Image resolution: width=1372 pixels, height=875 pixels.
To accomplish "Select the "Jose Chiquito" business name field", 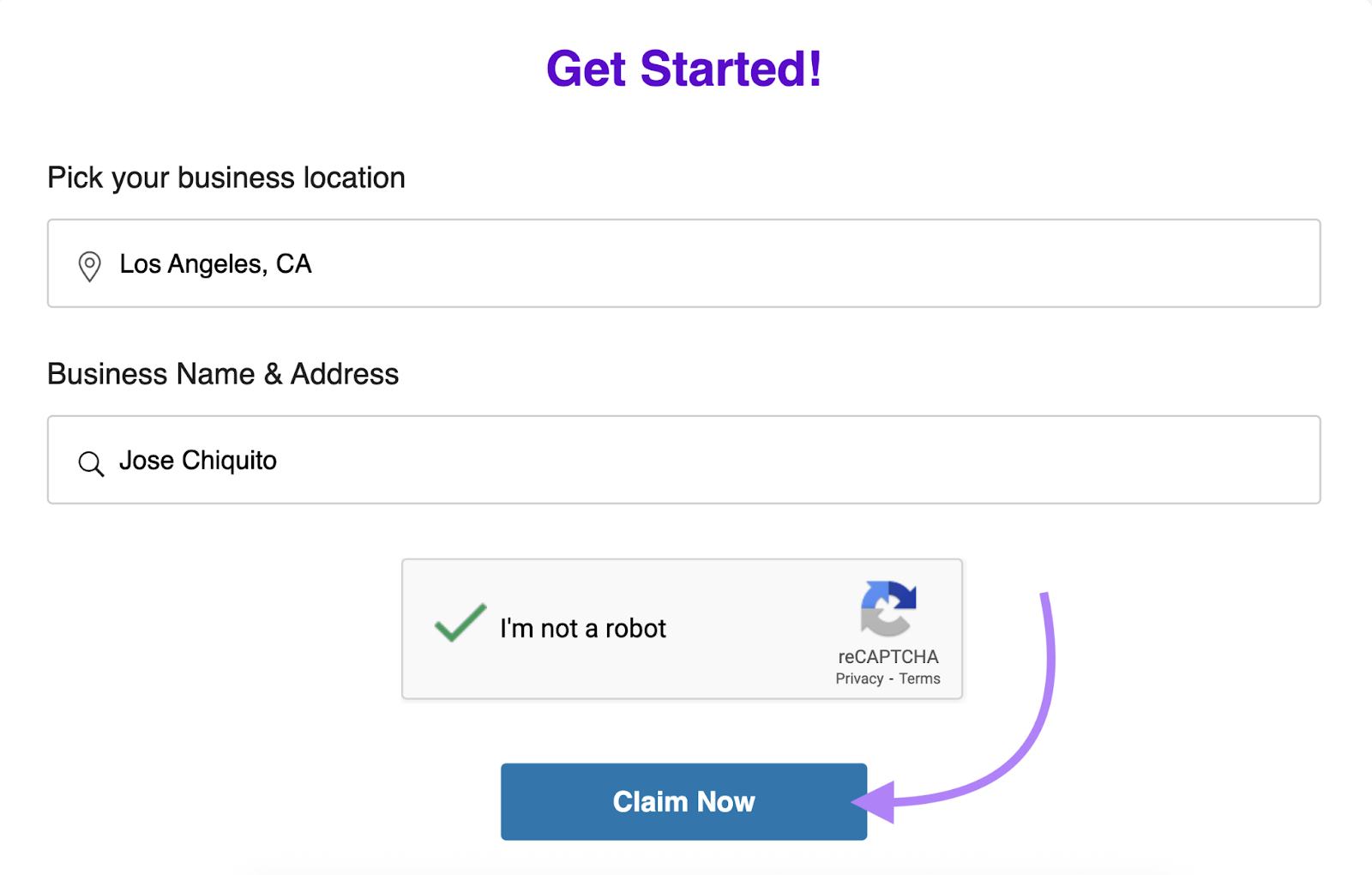I will (x=683, y=460).
